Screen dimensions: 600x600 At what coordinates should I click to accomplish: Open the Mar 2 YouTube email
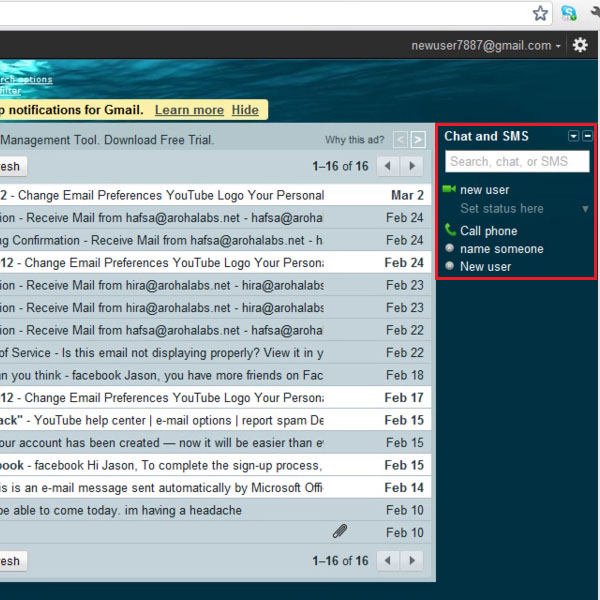coord(215,195)
